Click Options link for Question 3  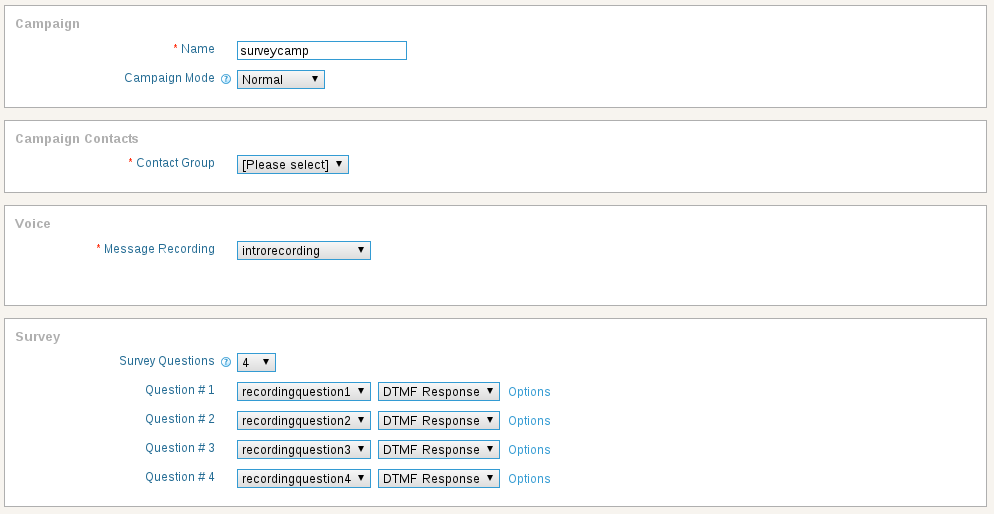[529, 450]
